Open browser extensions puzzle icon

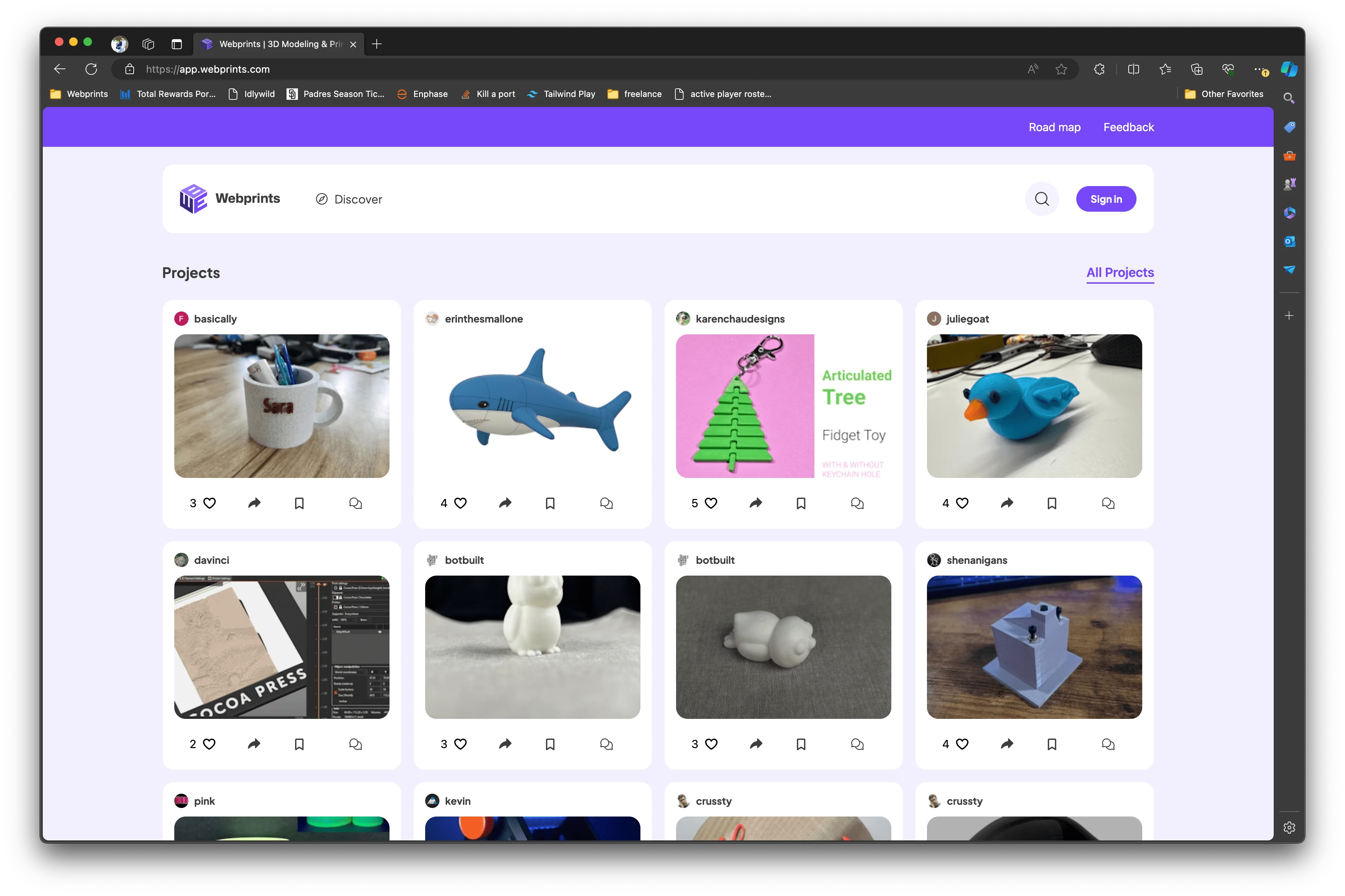pyautogui.click(x=1099, y=69)
